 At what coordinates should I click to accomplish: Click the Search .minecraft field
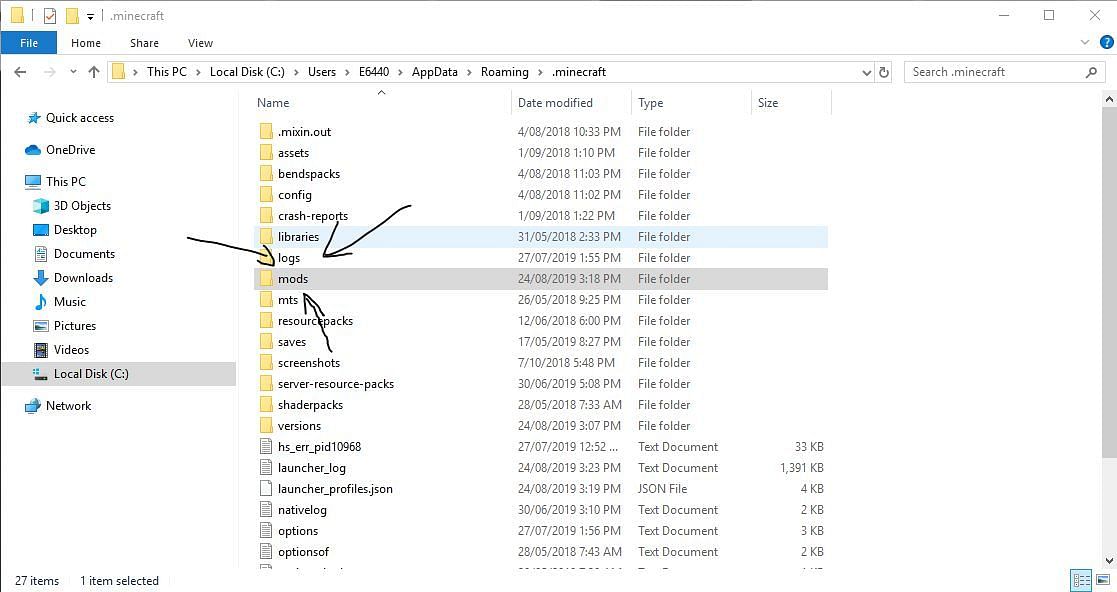pos(997,72)
